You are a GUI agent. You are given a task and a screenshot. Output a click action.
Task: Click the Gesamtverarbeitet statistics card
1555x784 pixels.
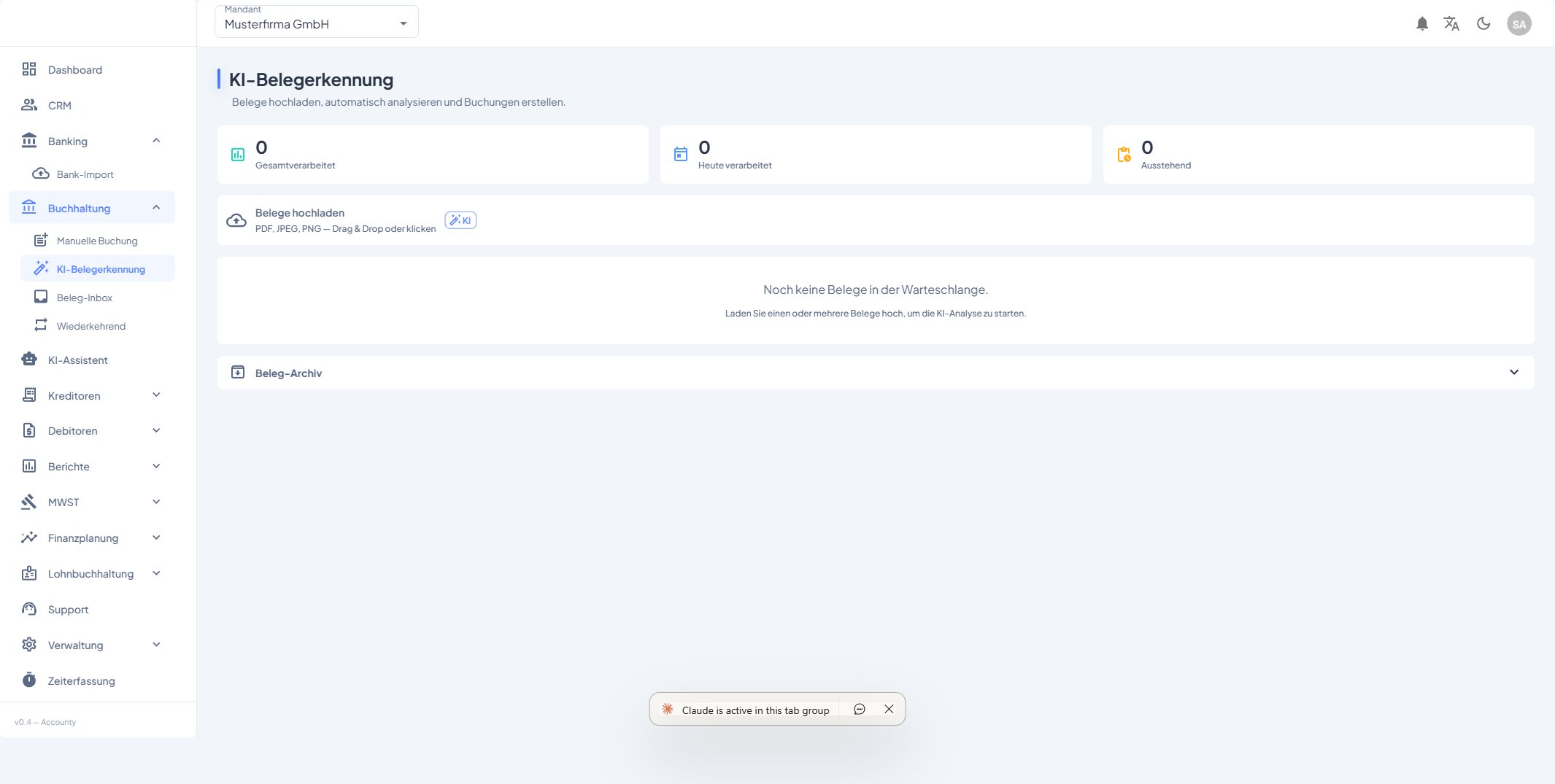tap(432, 155)
